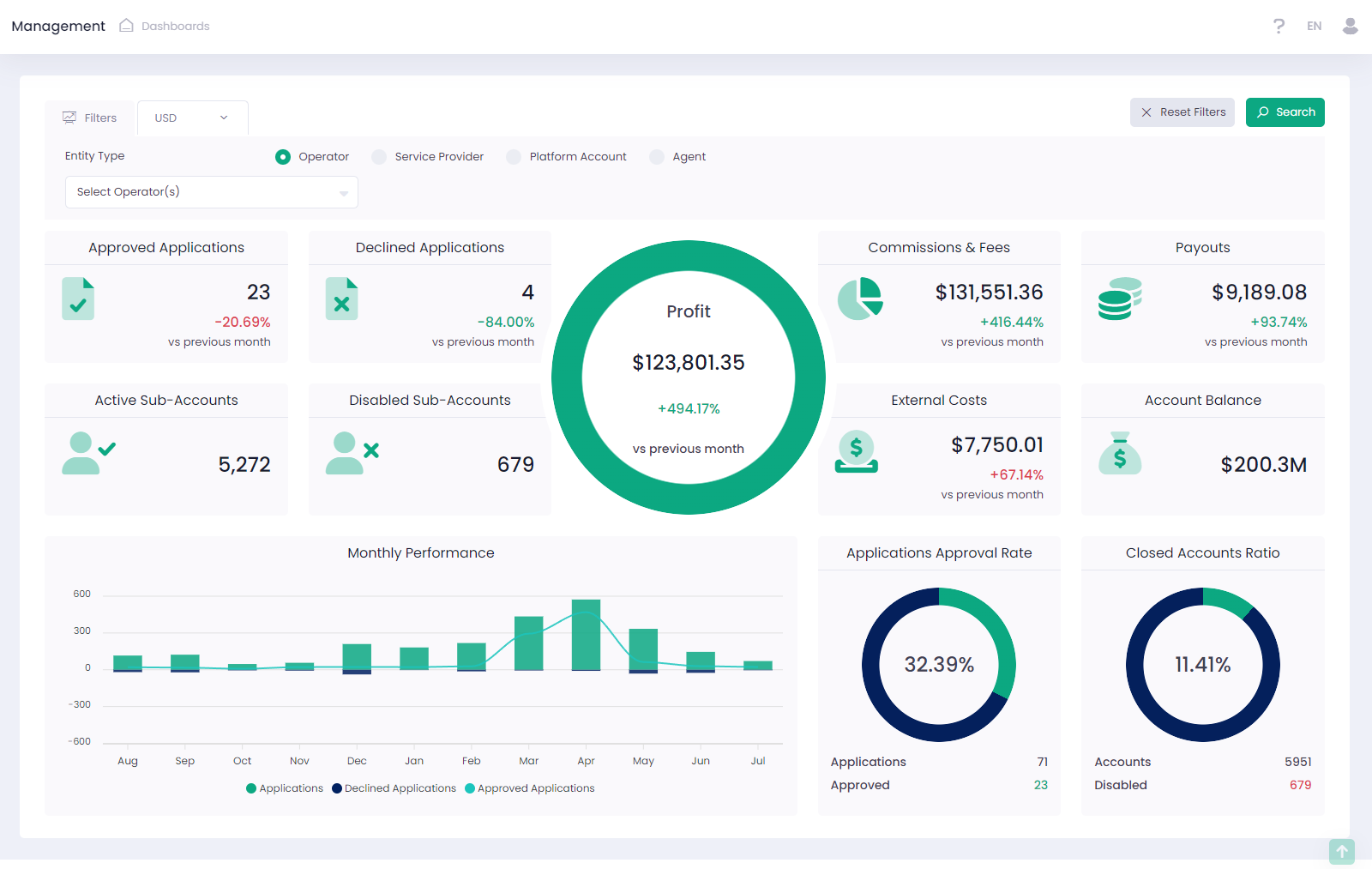Toggle Declined Applications legend color marker
This screenshot has width=1372, height=869.
click(337, 788)
